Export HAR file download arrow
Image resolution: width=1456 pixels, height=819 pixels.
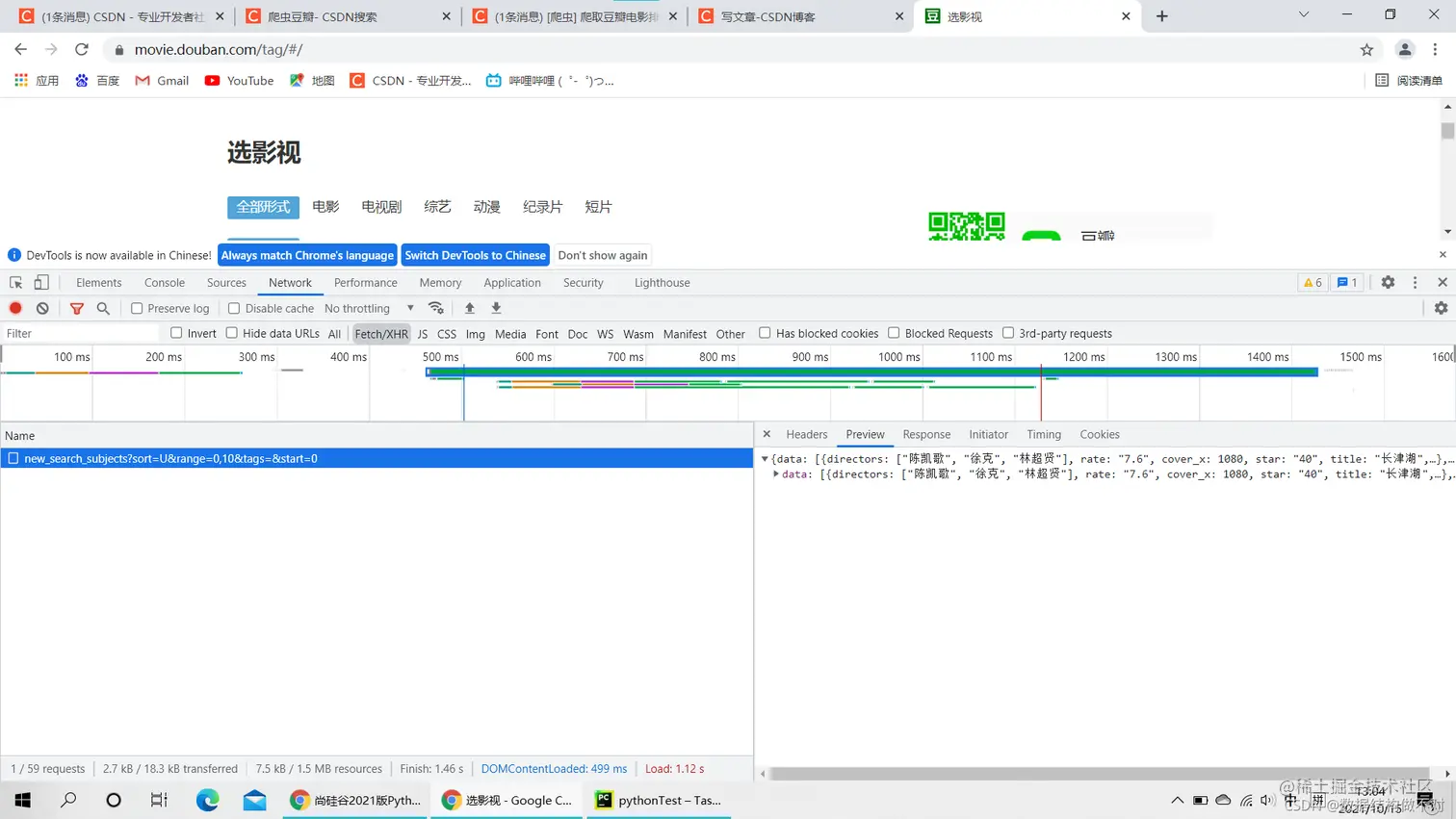pos(496,308)
